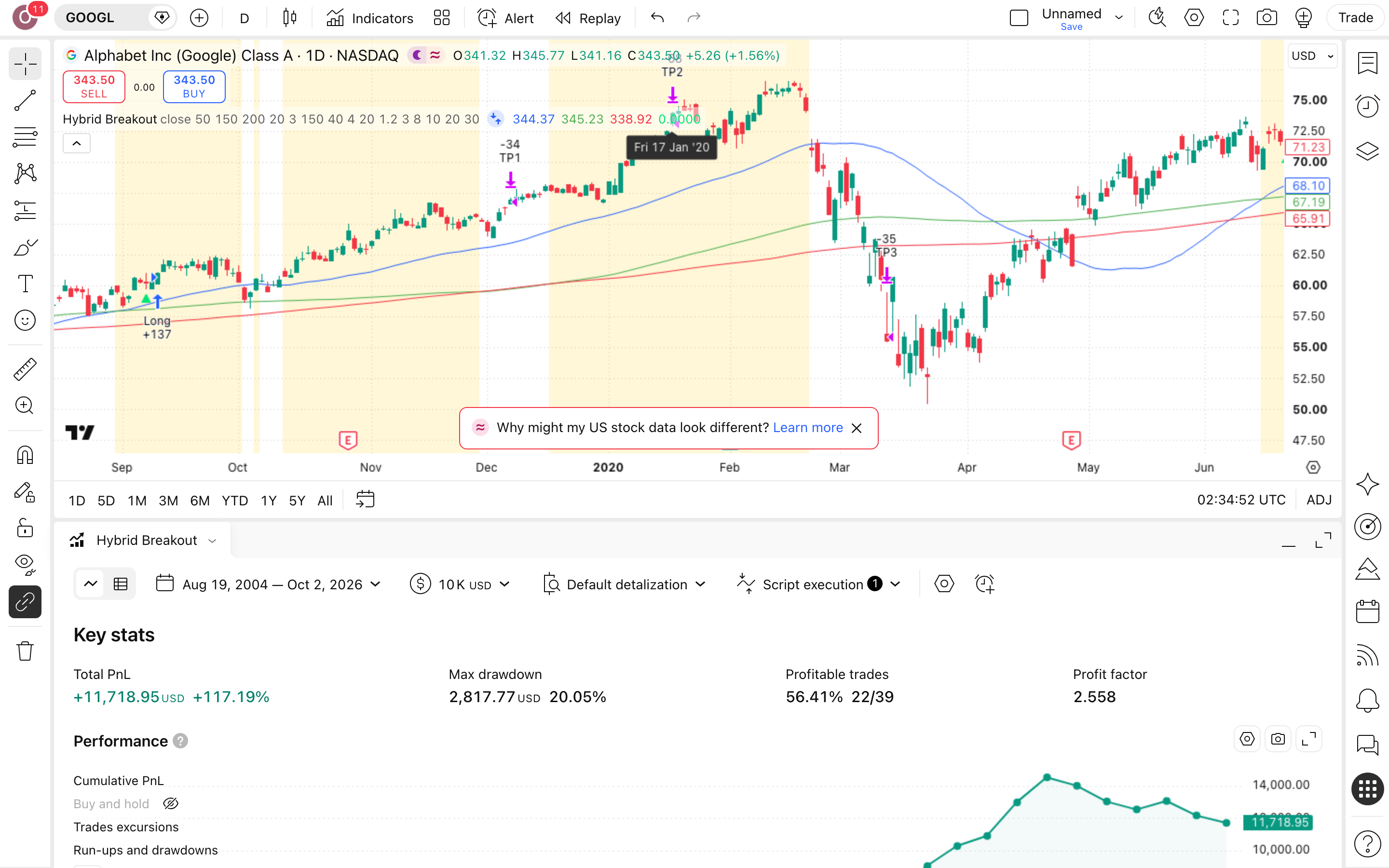Select the 3M time range
The image size is (1389, 868).
(168, 501)
